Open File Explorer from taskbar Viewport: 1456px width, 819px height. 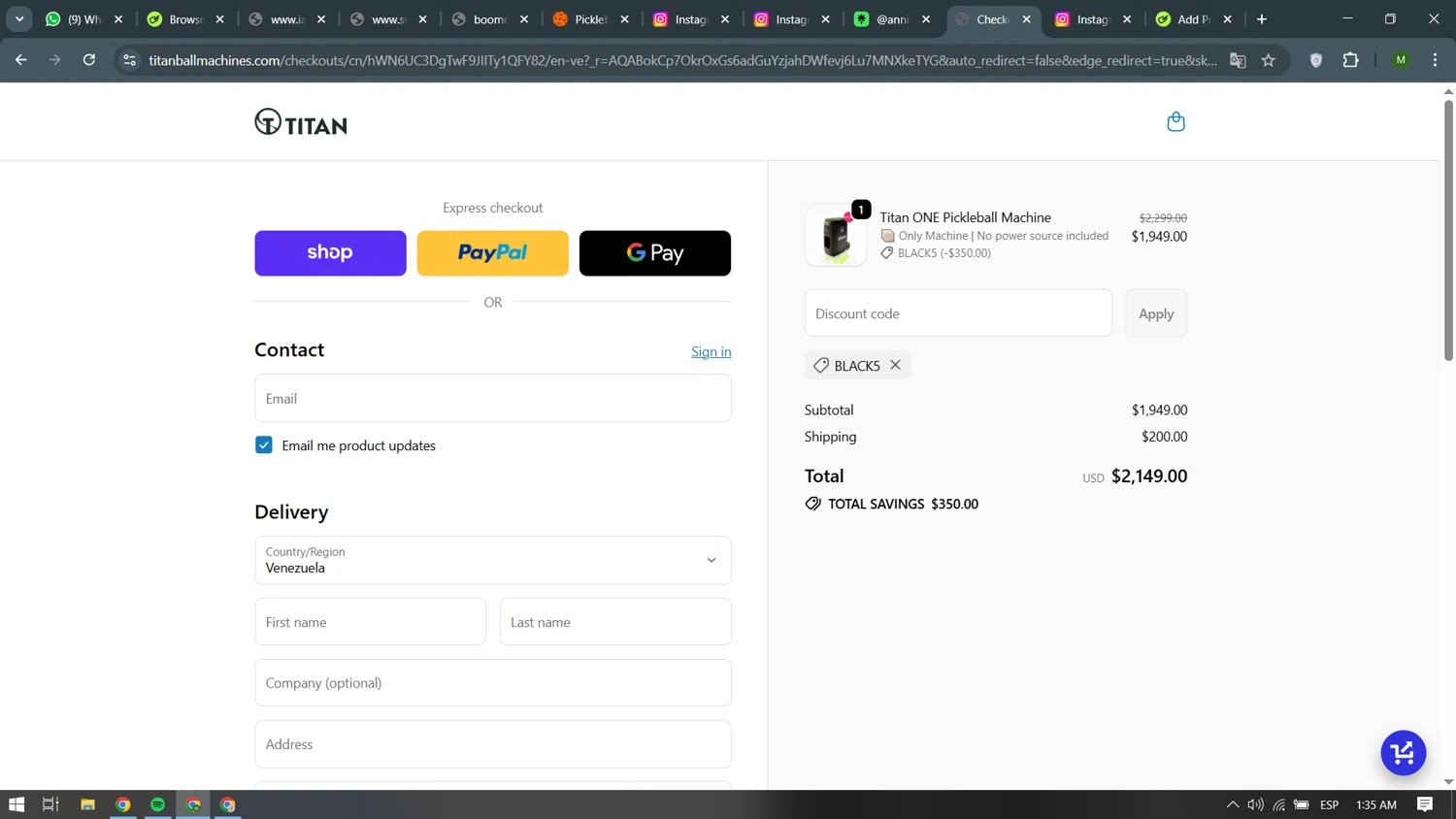click(x=87, y=804)
